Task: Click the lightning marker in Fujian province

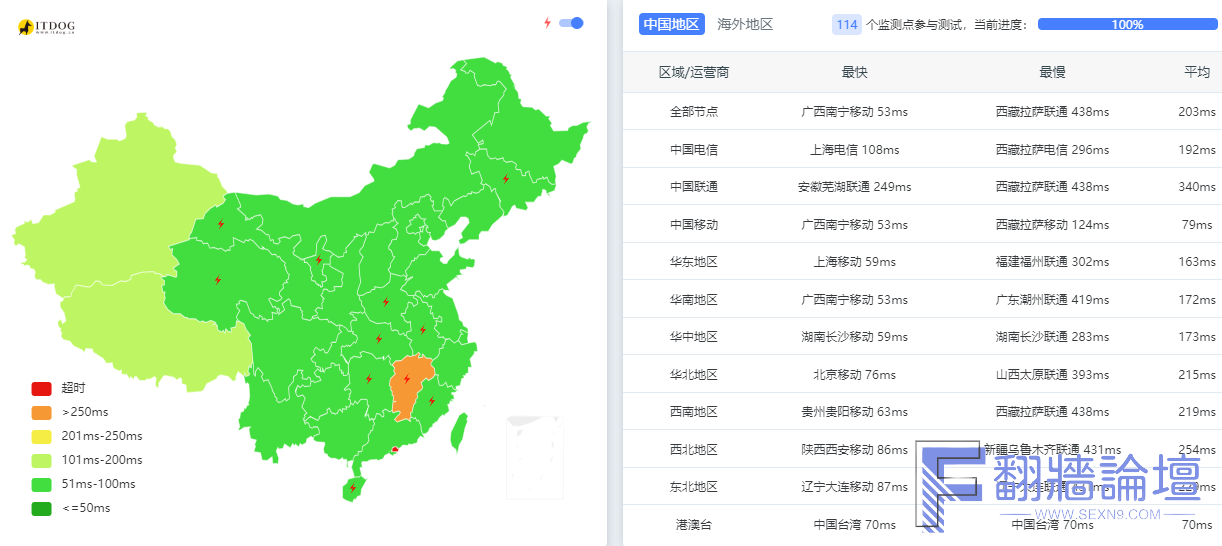Action: pos(432,401)
